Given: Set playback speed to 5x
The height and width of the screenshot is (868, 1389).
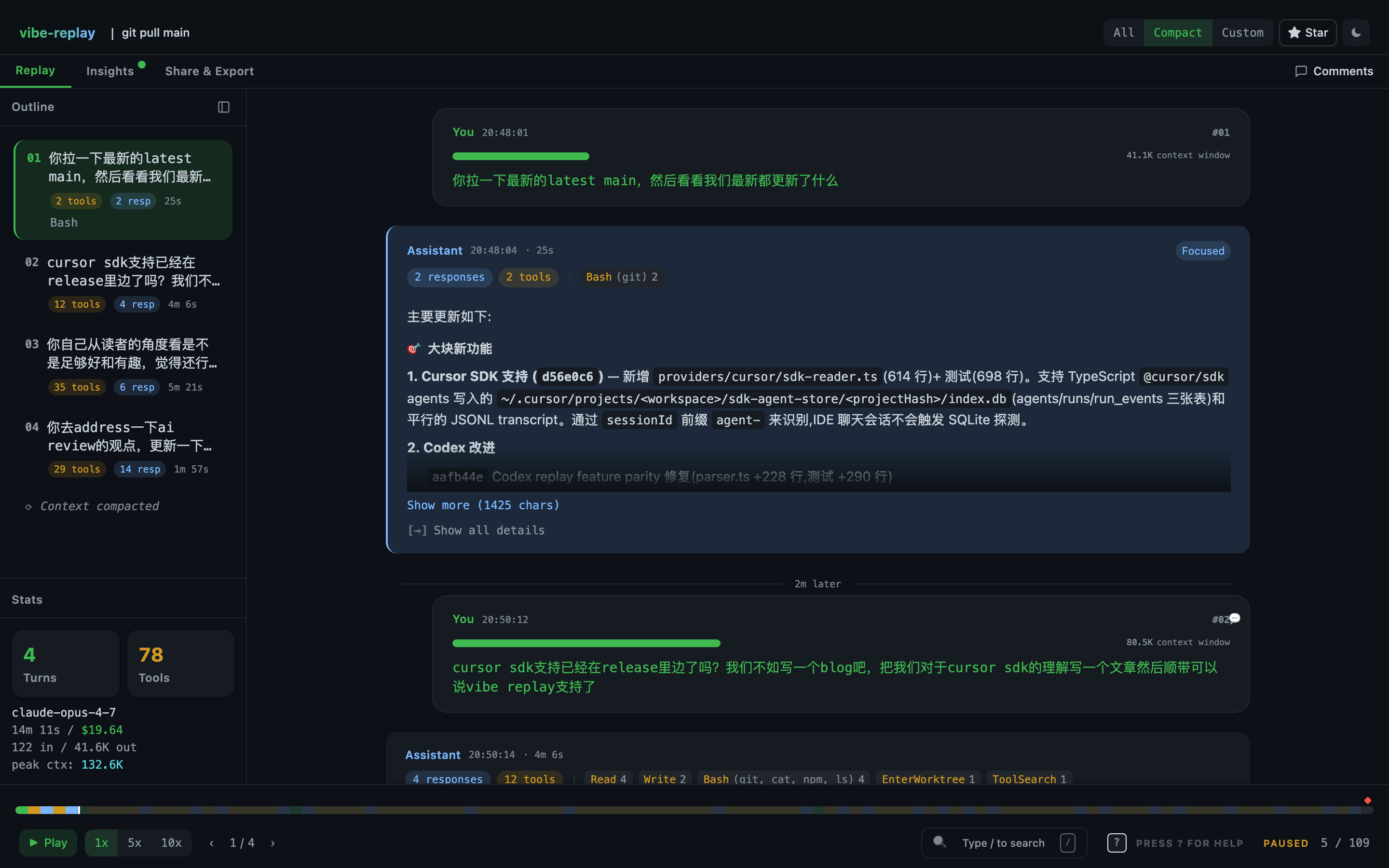Looking at the screenshot, I should coord(134,843).
